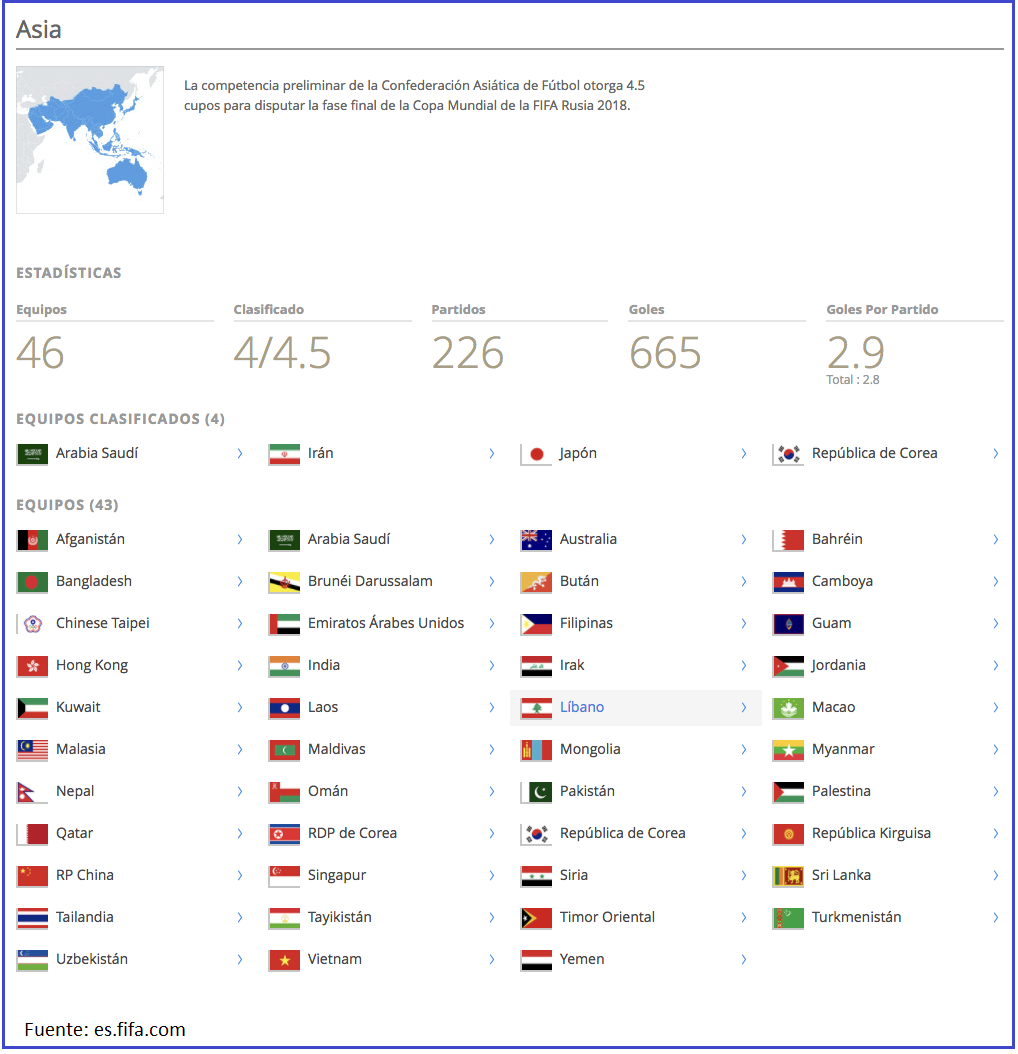Open Arabia Saudí under Equipos Clasificados
1018x1054 pixels.
tap(97, 454)
